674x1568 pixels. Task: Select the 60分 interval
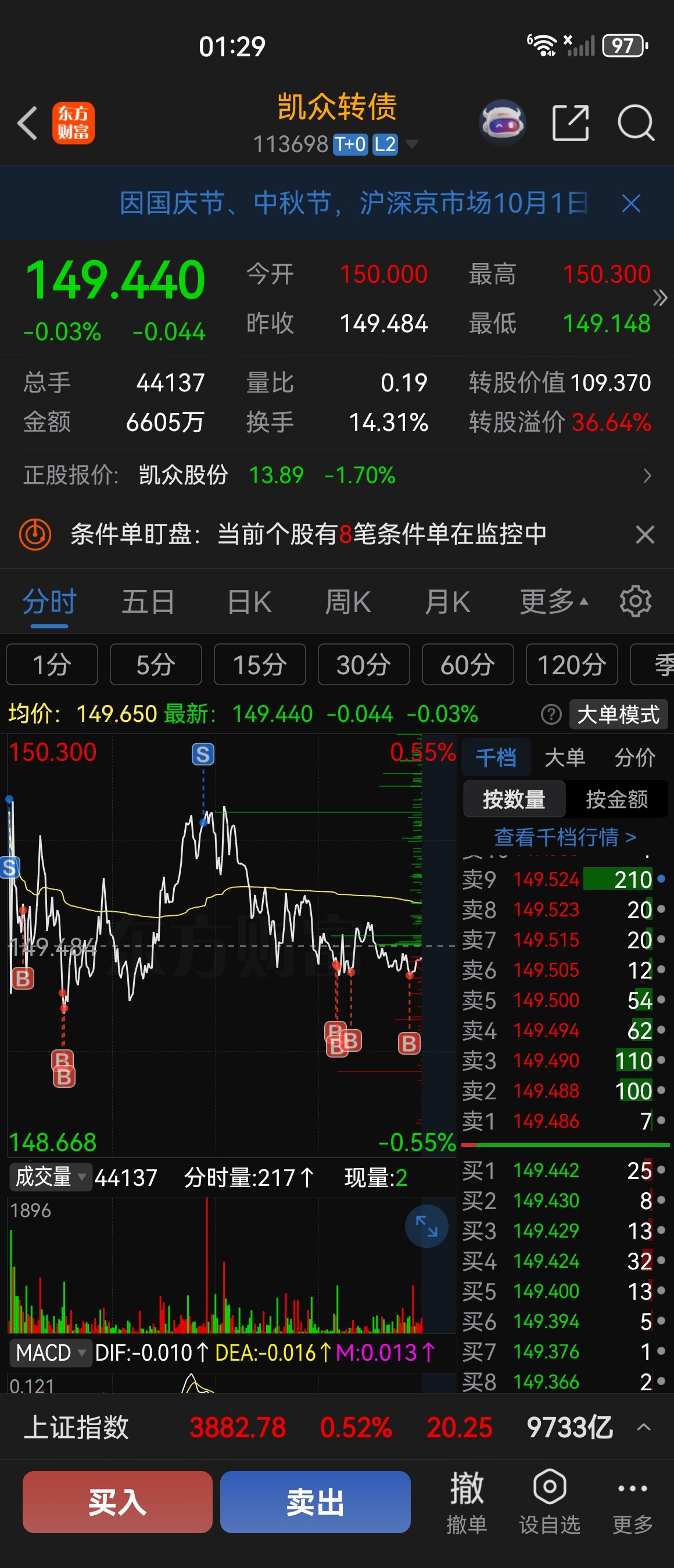[x=468, y=664]
